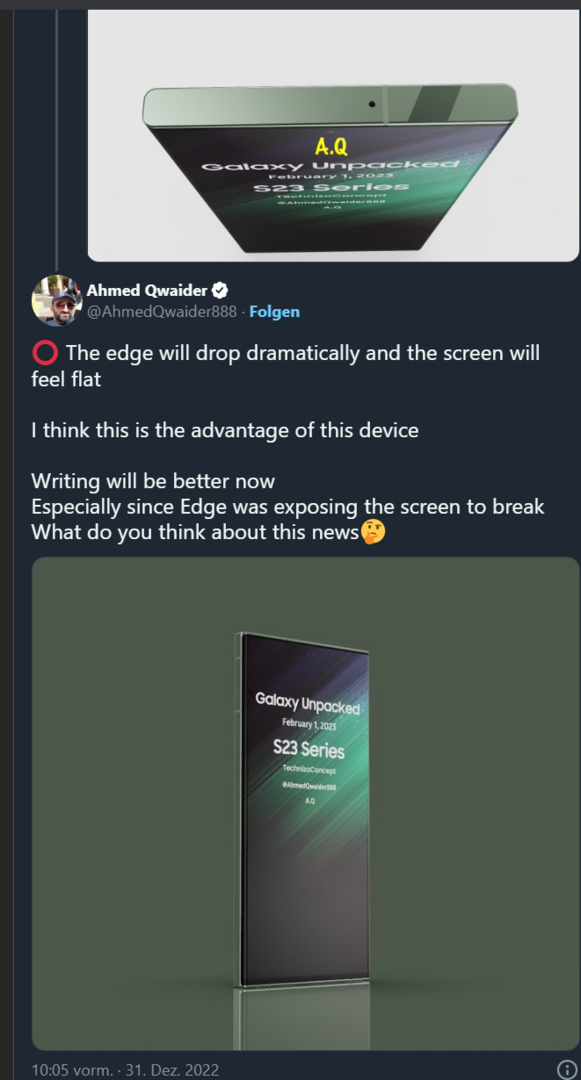Click the verified badge next to Ahmed Qwaider
Screen dimensions: 581x1080
(222, 290)
